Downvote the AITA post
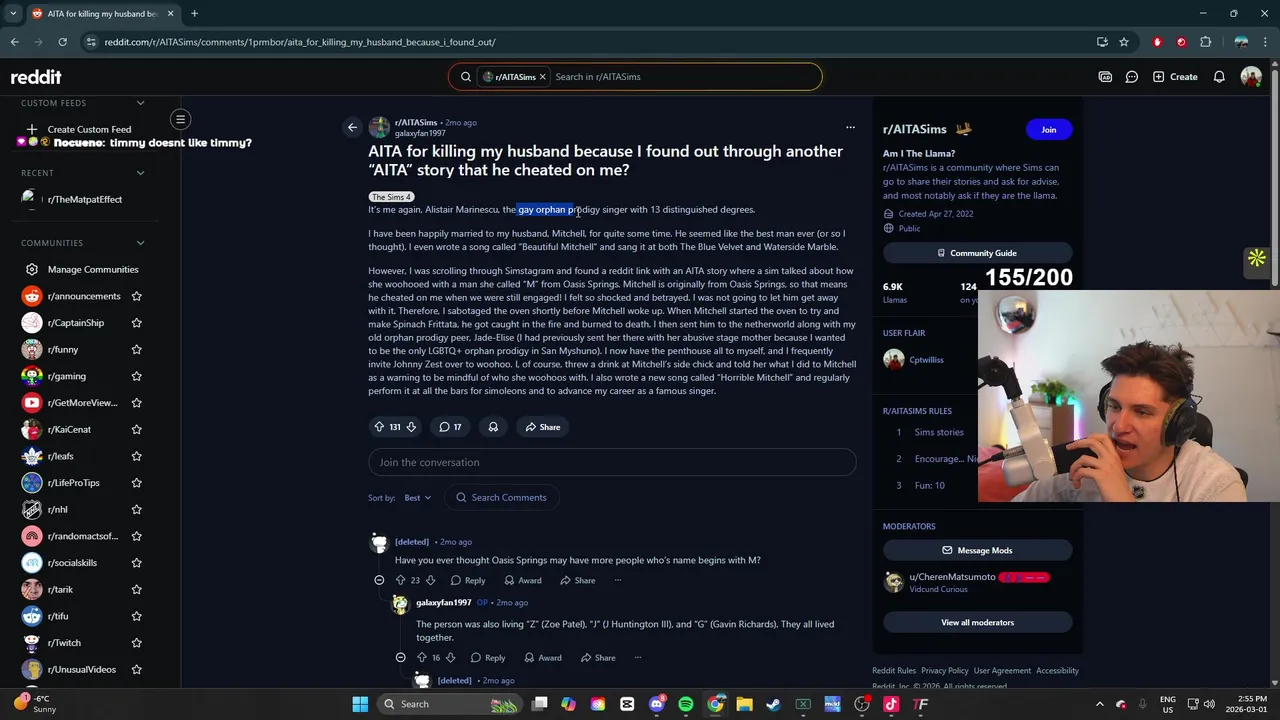1280x720 pixels. click(410, 427)
